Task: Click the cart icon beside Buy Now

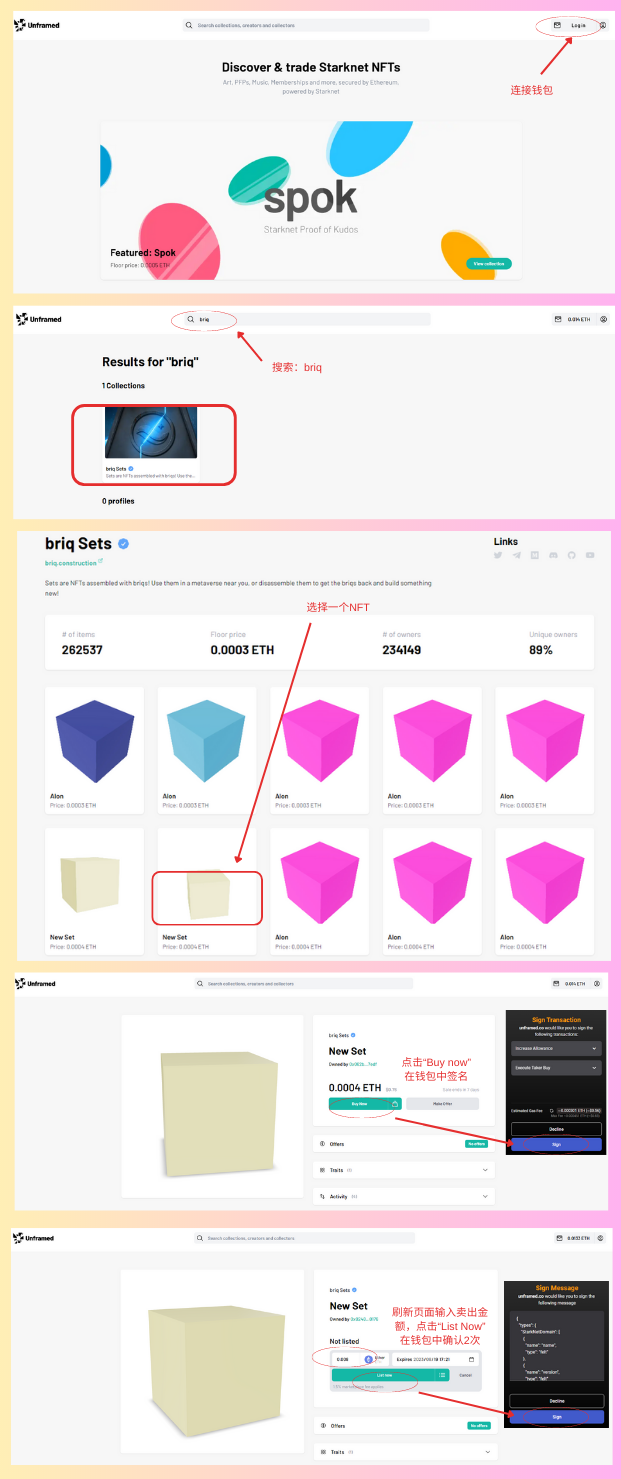Action: point(395,1104)
